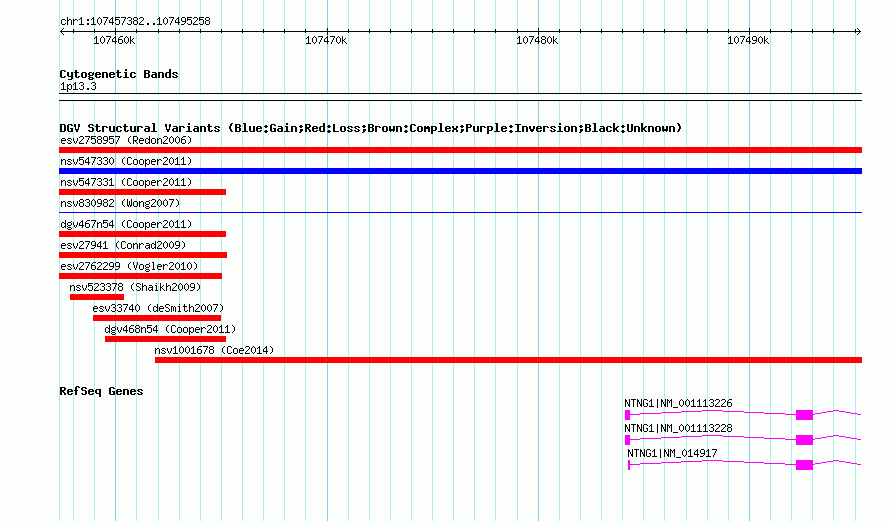Click the 107470k ruler tick label
Viewport: 890px width, 521px height.
(326, 40)
